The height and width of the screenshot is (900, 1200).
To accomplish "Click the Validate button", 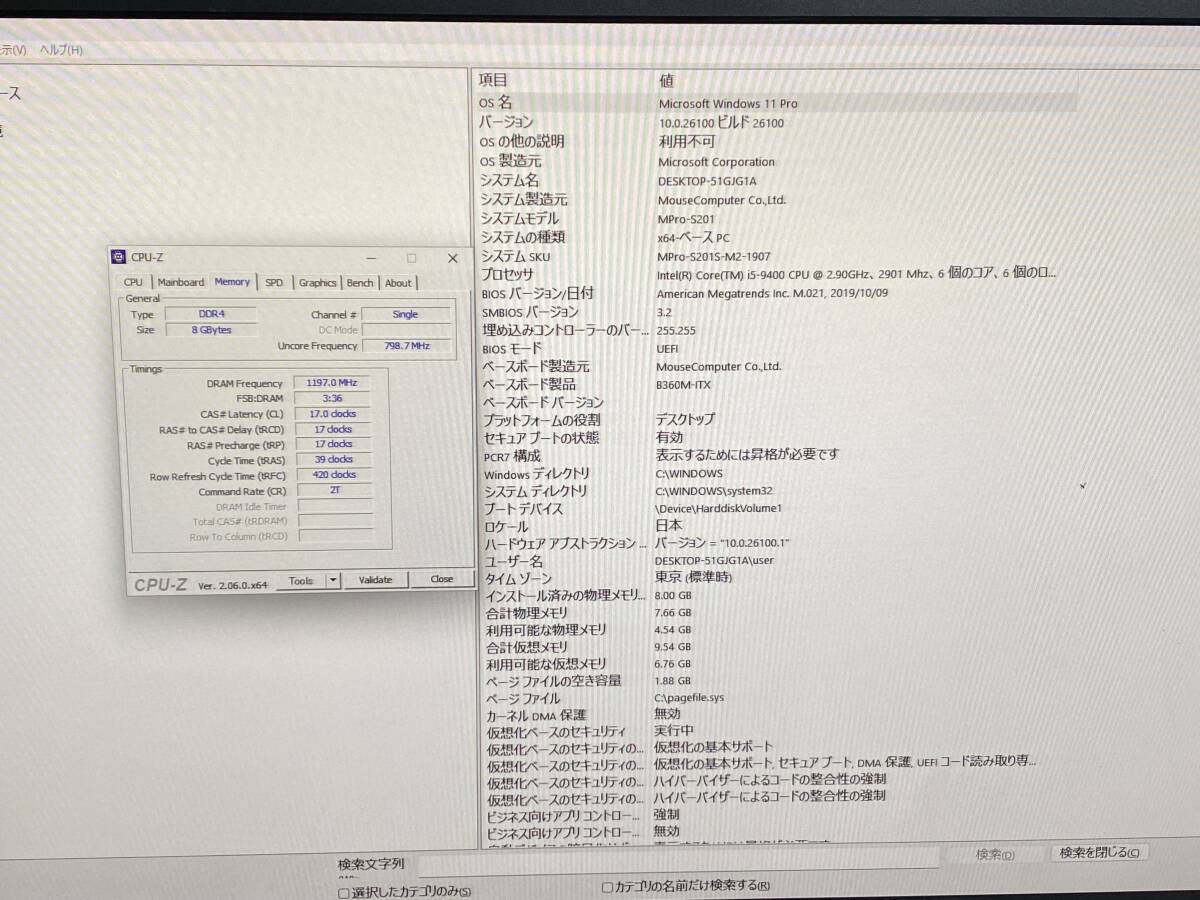I will (x=376, y=579).
